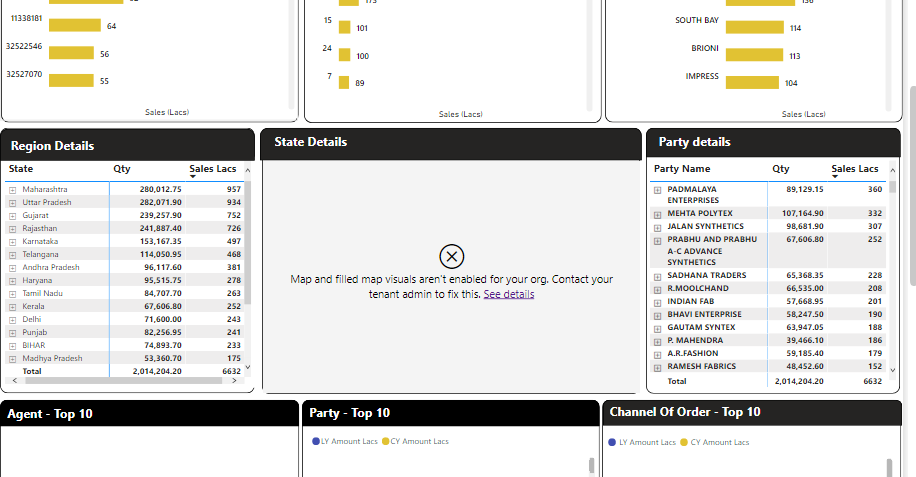
Task: Expand the Madhya Pradesh row
Action: [x=12, y=359]
